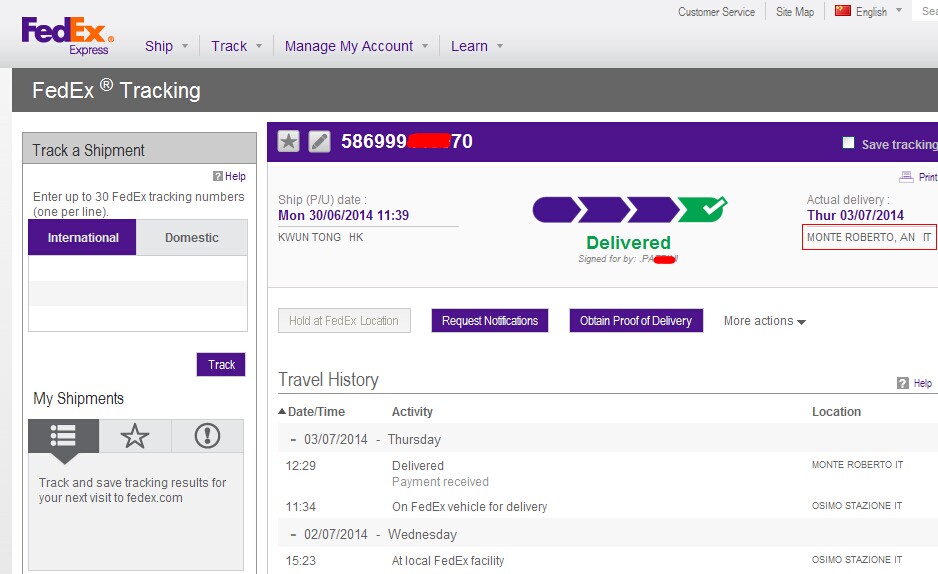This screenshot has height=574, width=938.
Task: Expand the Learn menu dropdown arrow
Action: [x=500, y=46]
